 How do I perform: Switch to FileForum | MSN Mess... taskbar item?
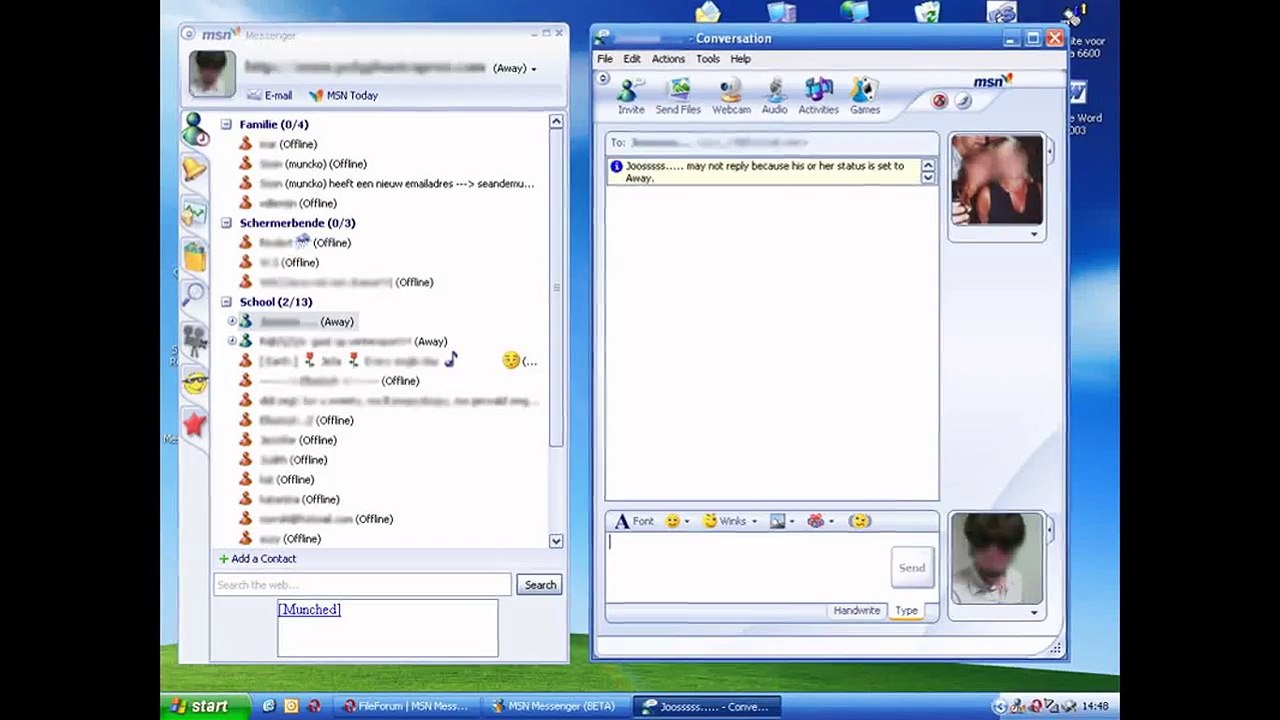coord(405,706)
